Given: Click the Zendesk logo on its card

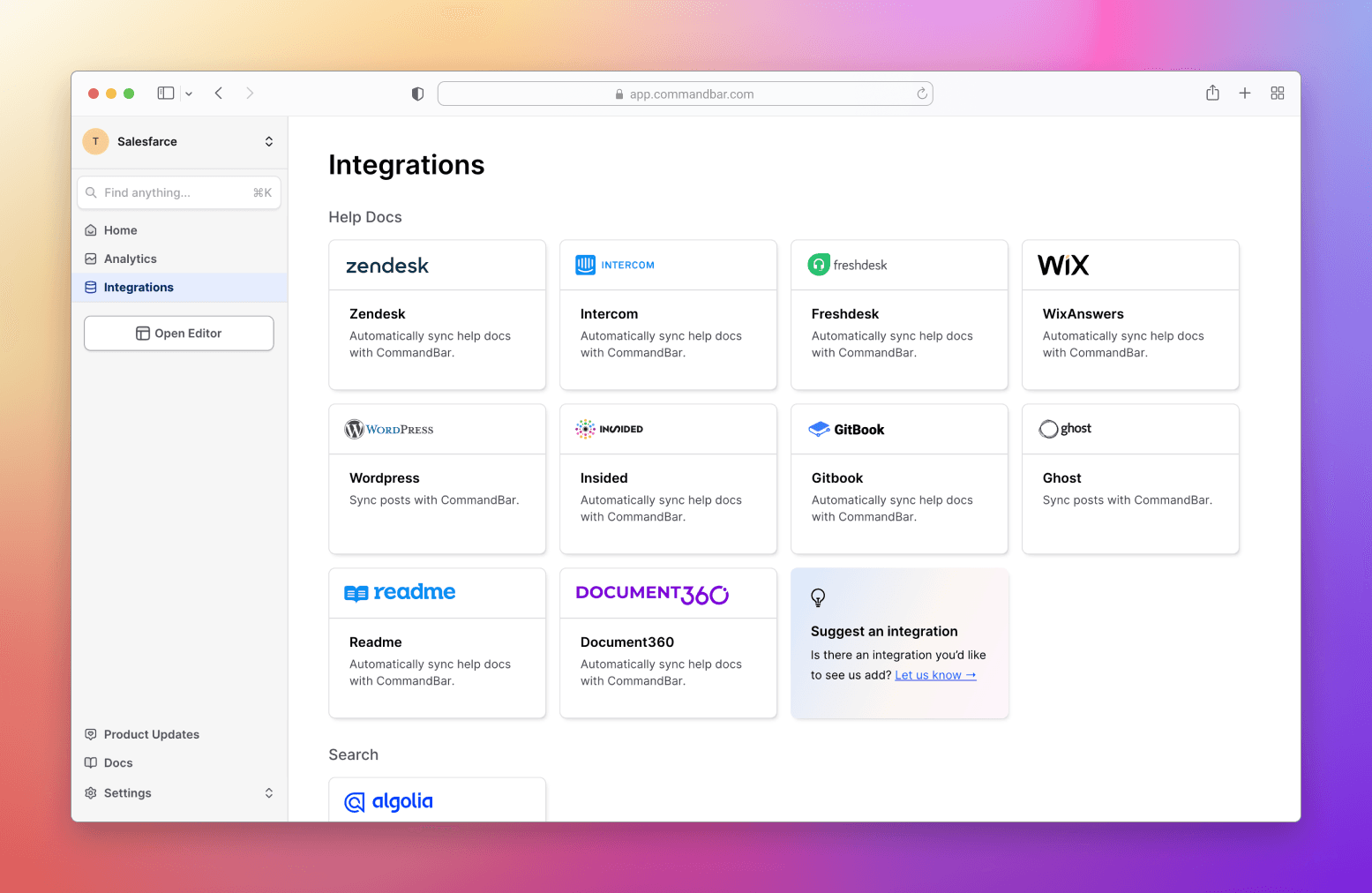Looking at the screenshot, I should [386, 266].
